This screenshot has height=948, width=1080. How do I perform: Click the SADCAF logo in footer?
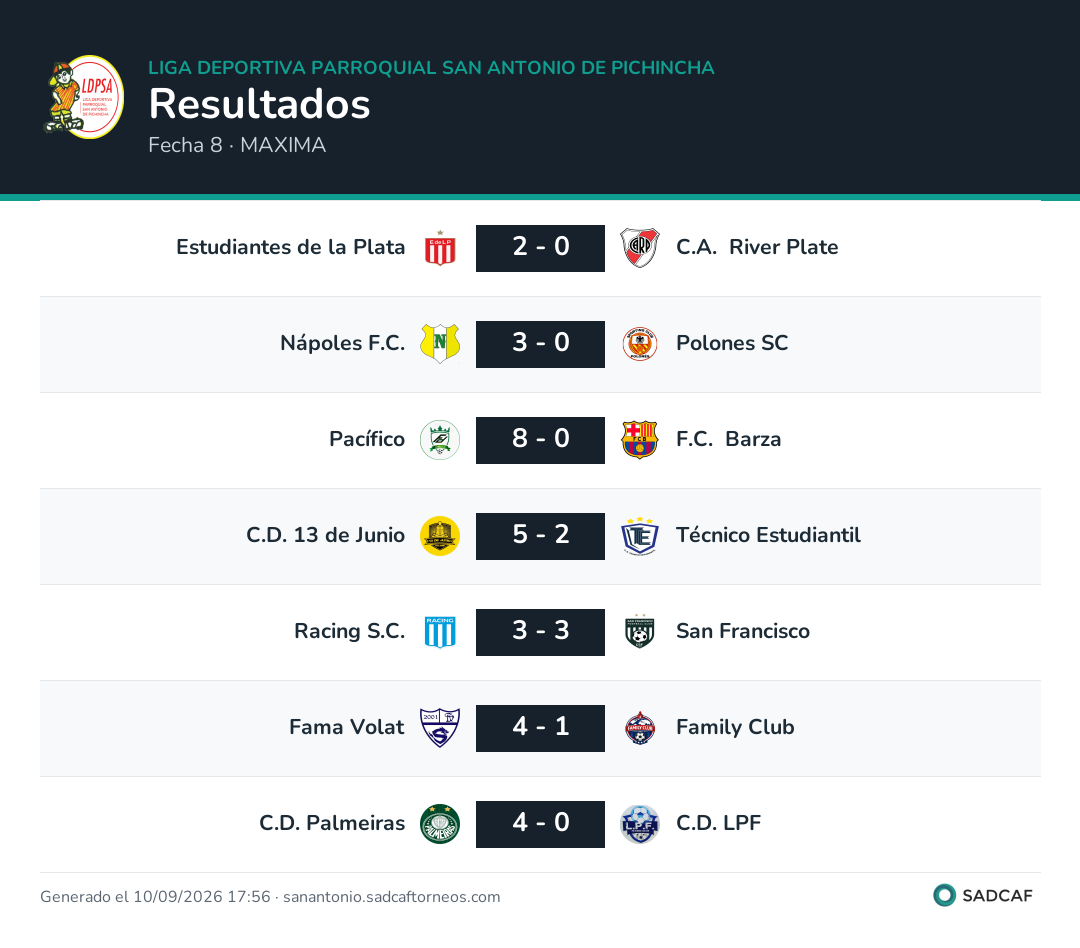(x=983, y=896)
